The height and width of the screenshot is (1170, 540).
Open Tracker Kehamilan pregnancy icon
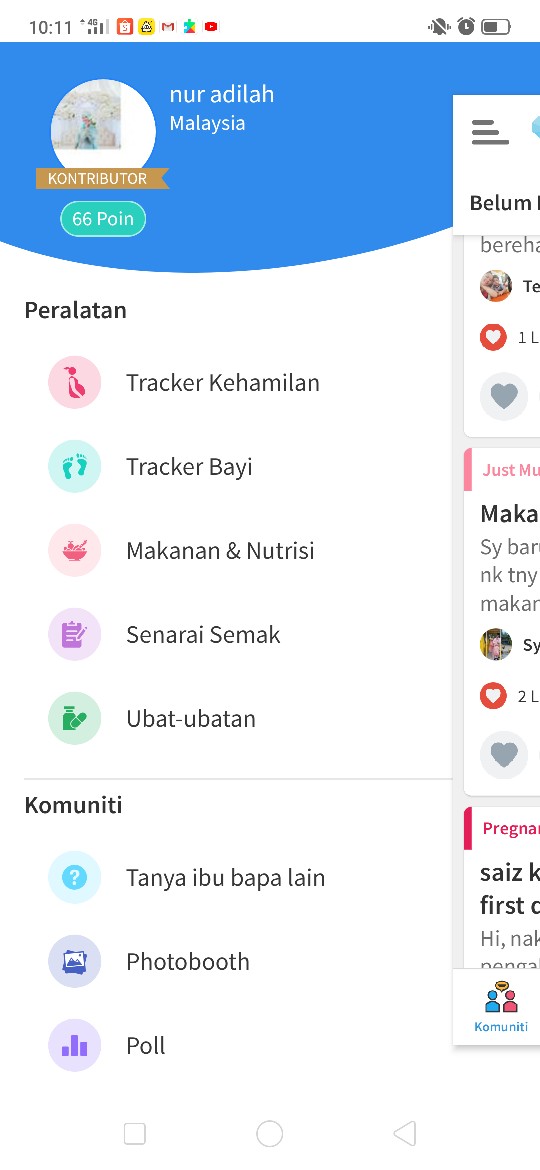click(75, 382)
